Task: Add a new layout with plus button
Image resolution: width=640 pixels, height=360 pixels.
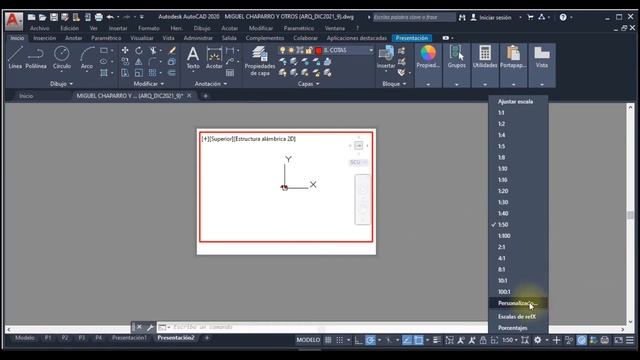Action: coord(207,338)
